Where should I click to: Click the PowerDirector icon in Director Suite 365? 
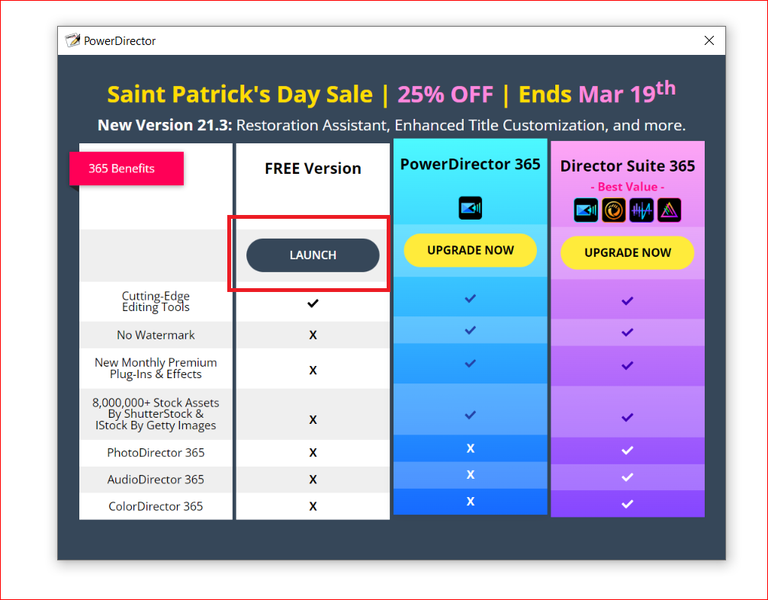pyautogui.click(x=586, y=210)
